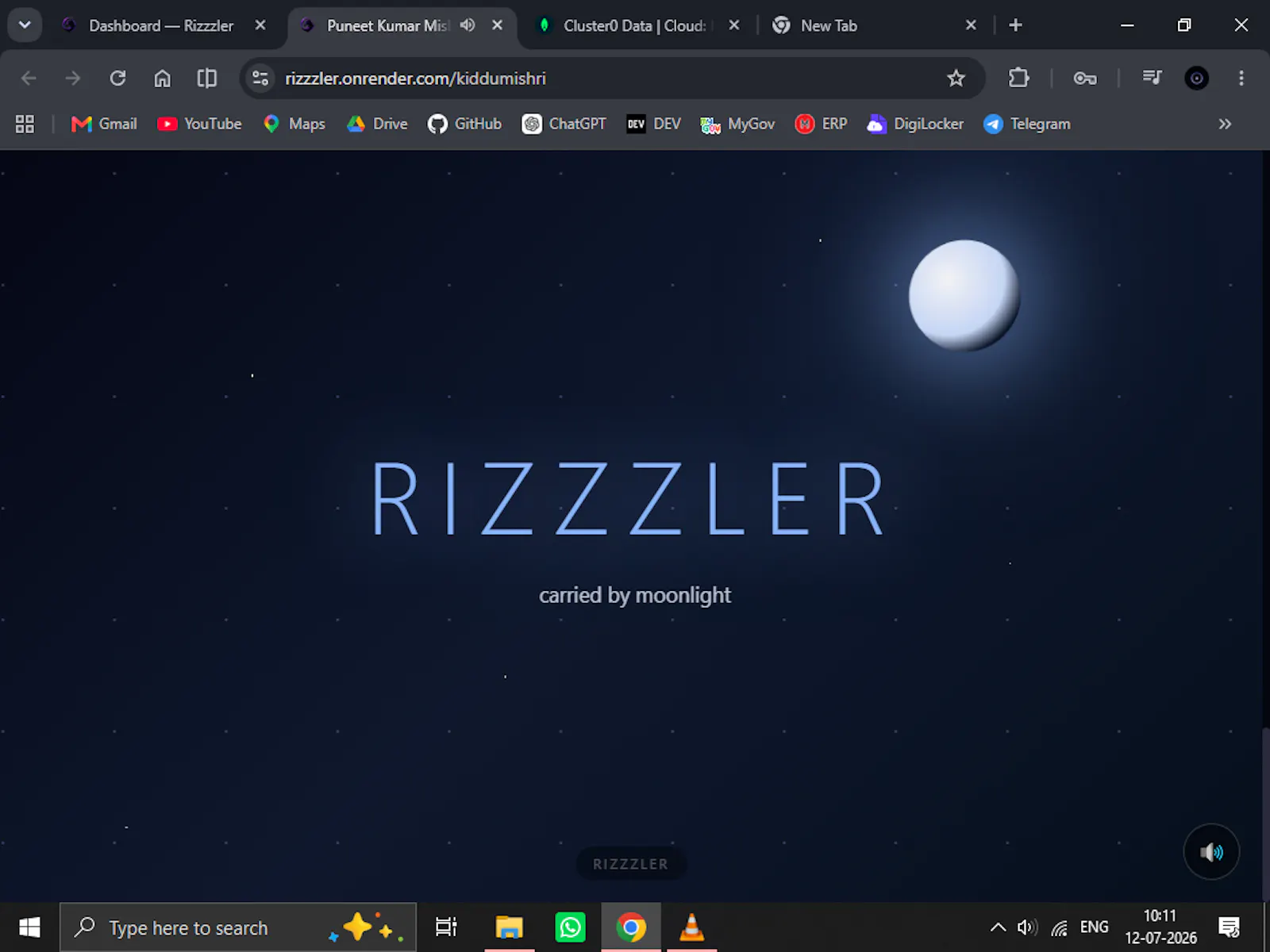The image size is (1270, 952).
Task: Switch to the Dashboard — Rizzzler tab
Action: click(x=161, y=25)
